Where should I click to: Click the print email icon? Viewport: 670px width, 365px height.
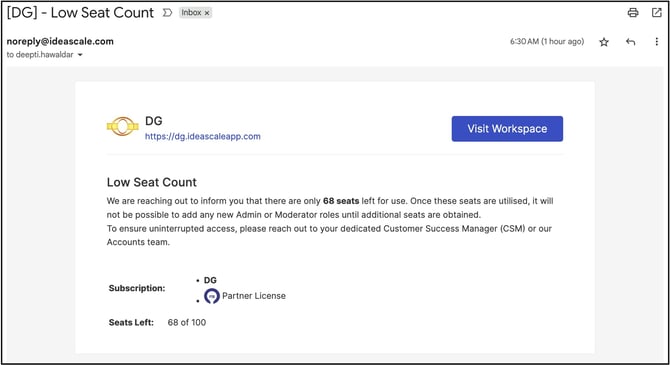point(633,13)
